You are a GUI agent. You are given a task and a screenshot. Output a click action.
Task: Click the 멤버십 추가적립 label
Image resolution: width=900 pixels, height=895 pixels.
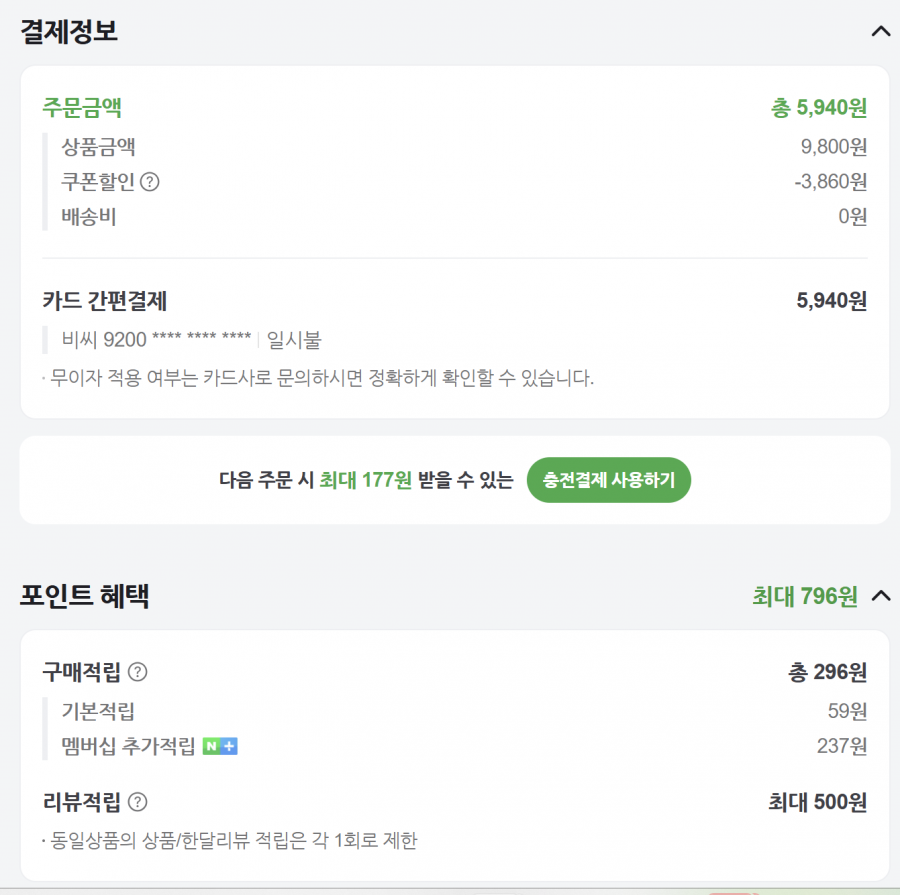pyautogui.click(x=128, y=747)
